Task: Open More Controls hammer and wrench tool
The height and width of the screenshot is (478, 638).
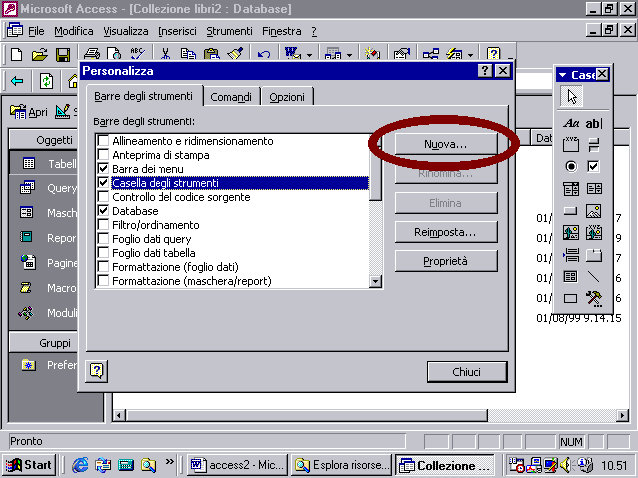Action: click(x=594, y=299)
